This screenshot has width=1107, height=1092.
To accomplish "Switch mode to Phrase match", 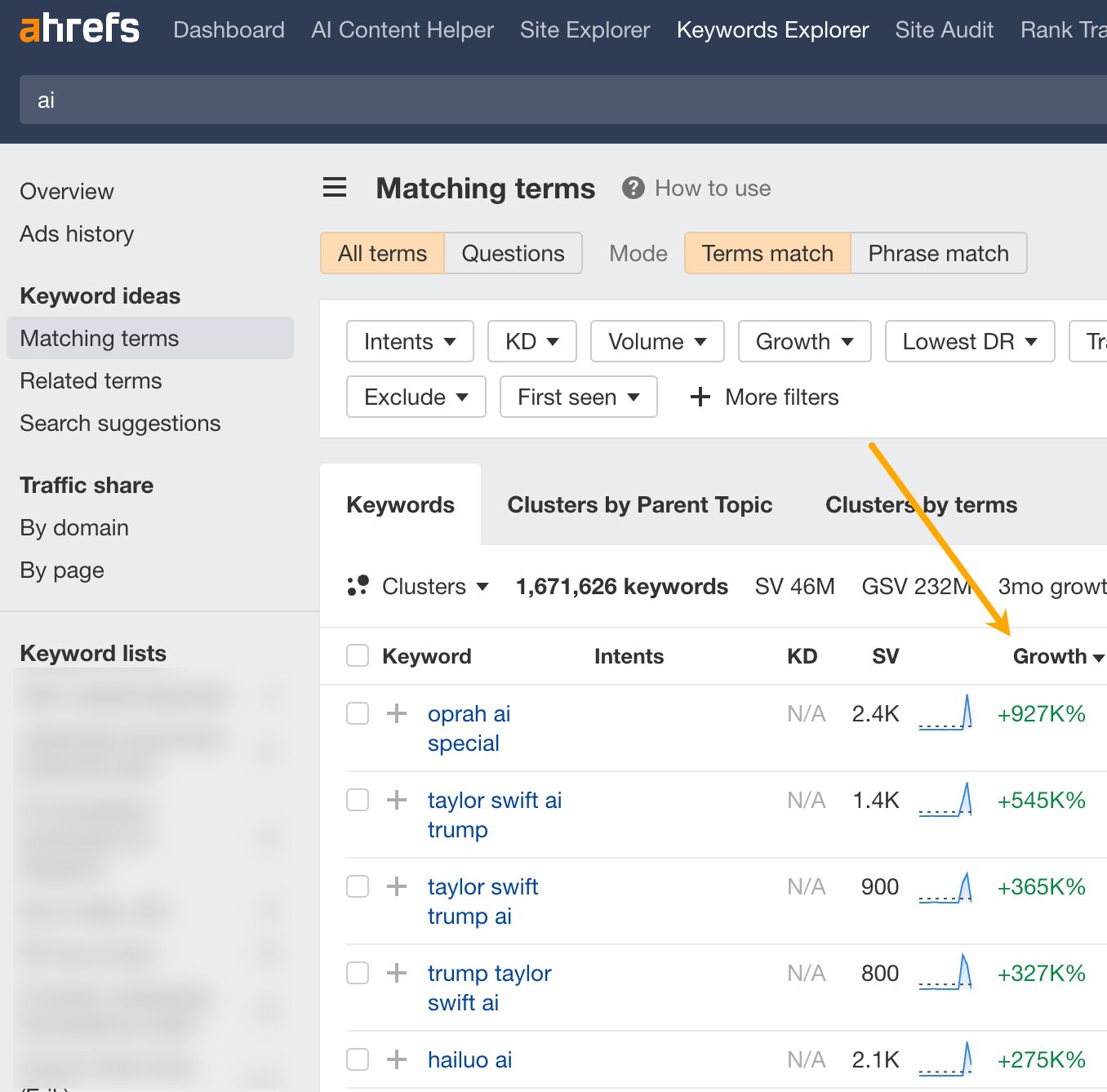I will click(938, 253).
